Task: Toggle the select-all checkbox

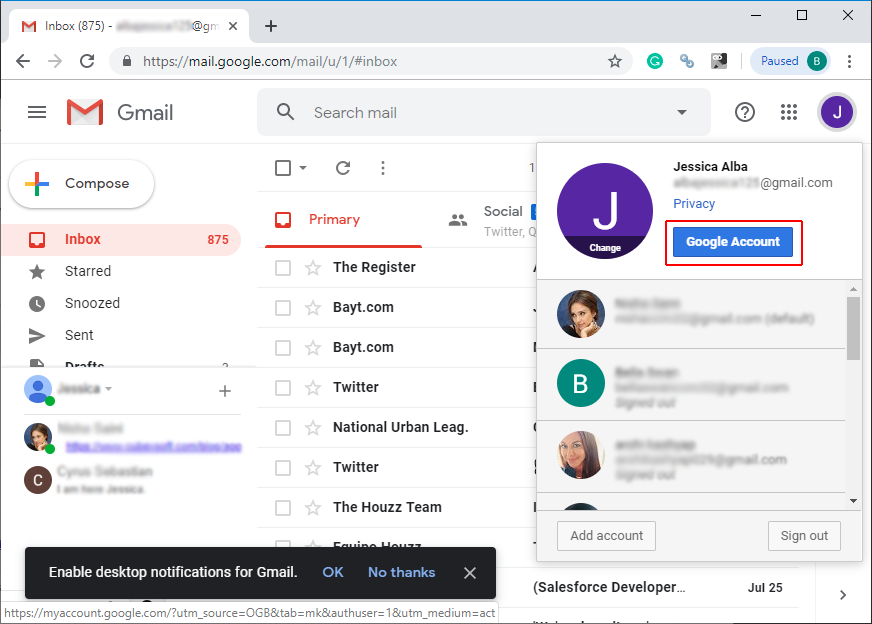Action: [x=283, y=167]
